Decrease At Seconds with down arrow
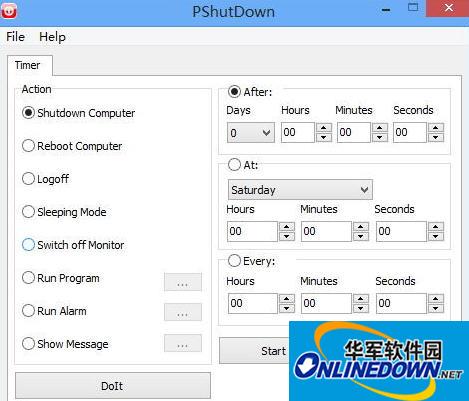Viewport: 469px width, 401px height. point(436,236)
